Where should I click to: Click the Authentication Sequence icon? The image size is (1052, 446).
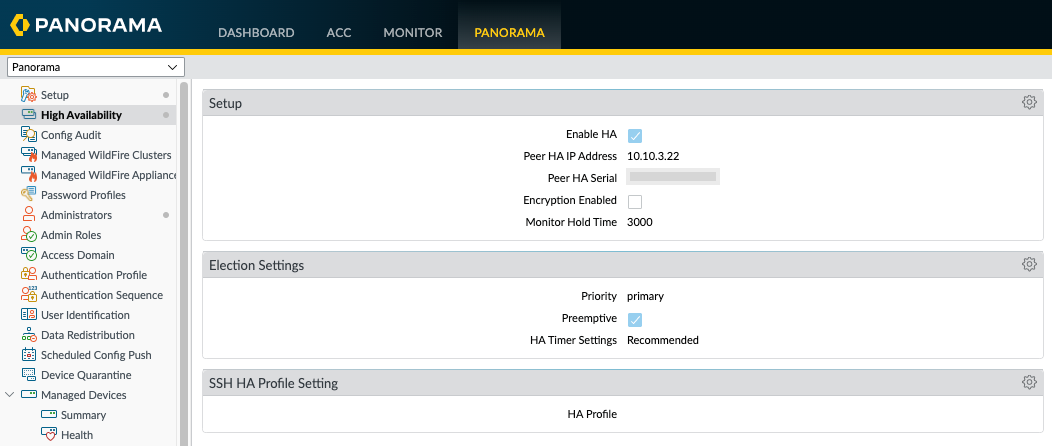pyautogui.click(x=28, y=295)
